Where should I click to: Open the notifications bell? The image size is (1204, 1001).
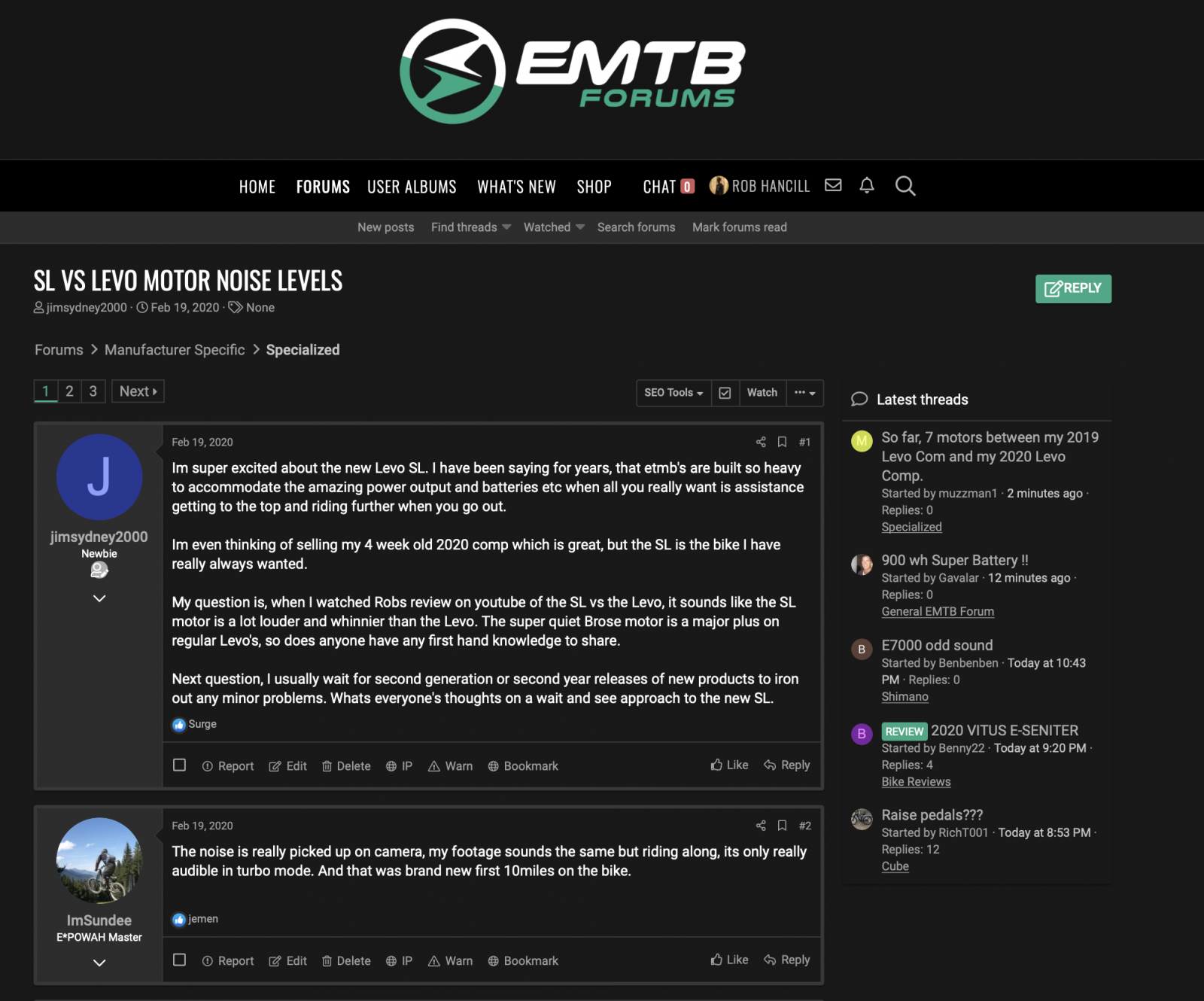tap(867, 185)
